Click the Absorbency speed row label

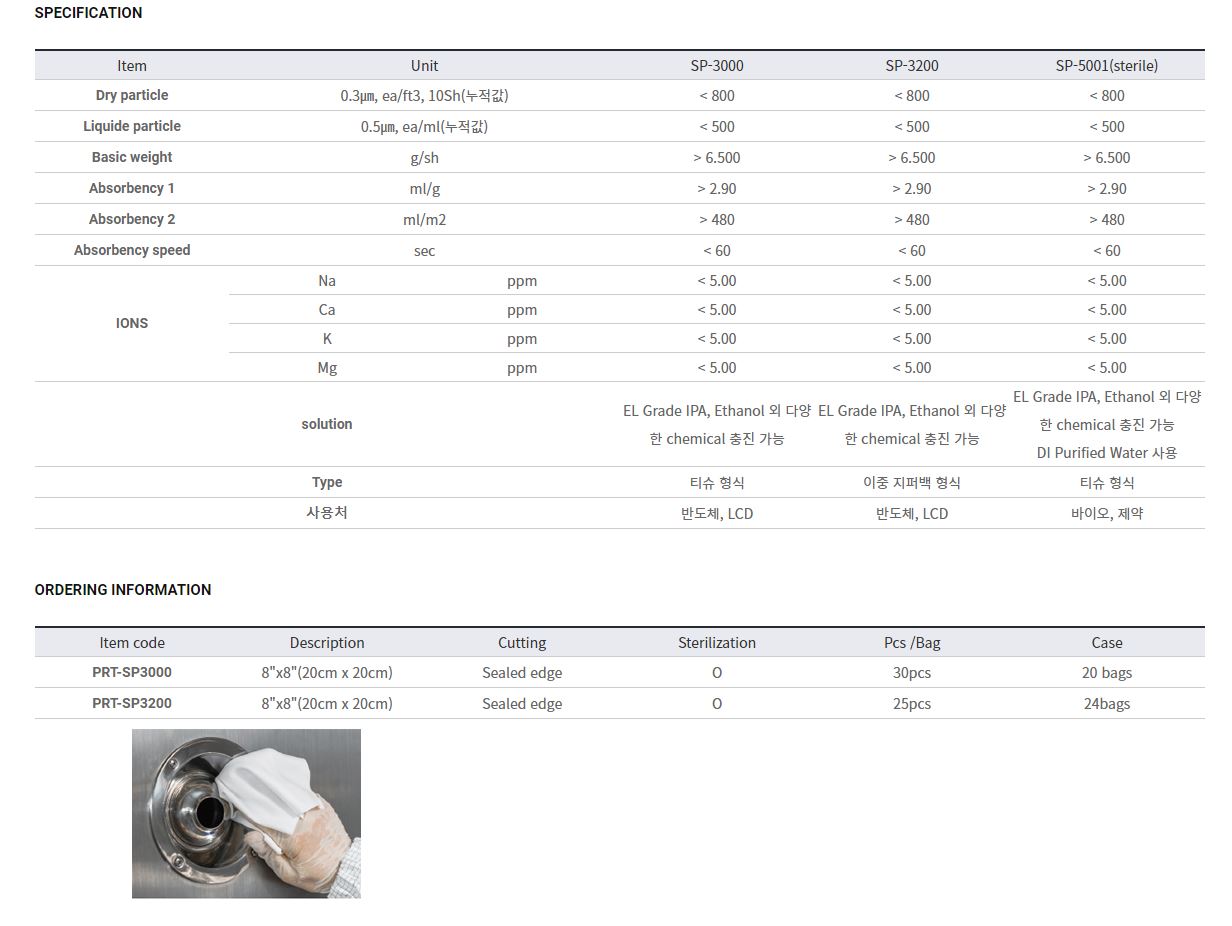point(132,251)
